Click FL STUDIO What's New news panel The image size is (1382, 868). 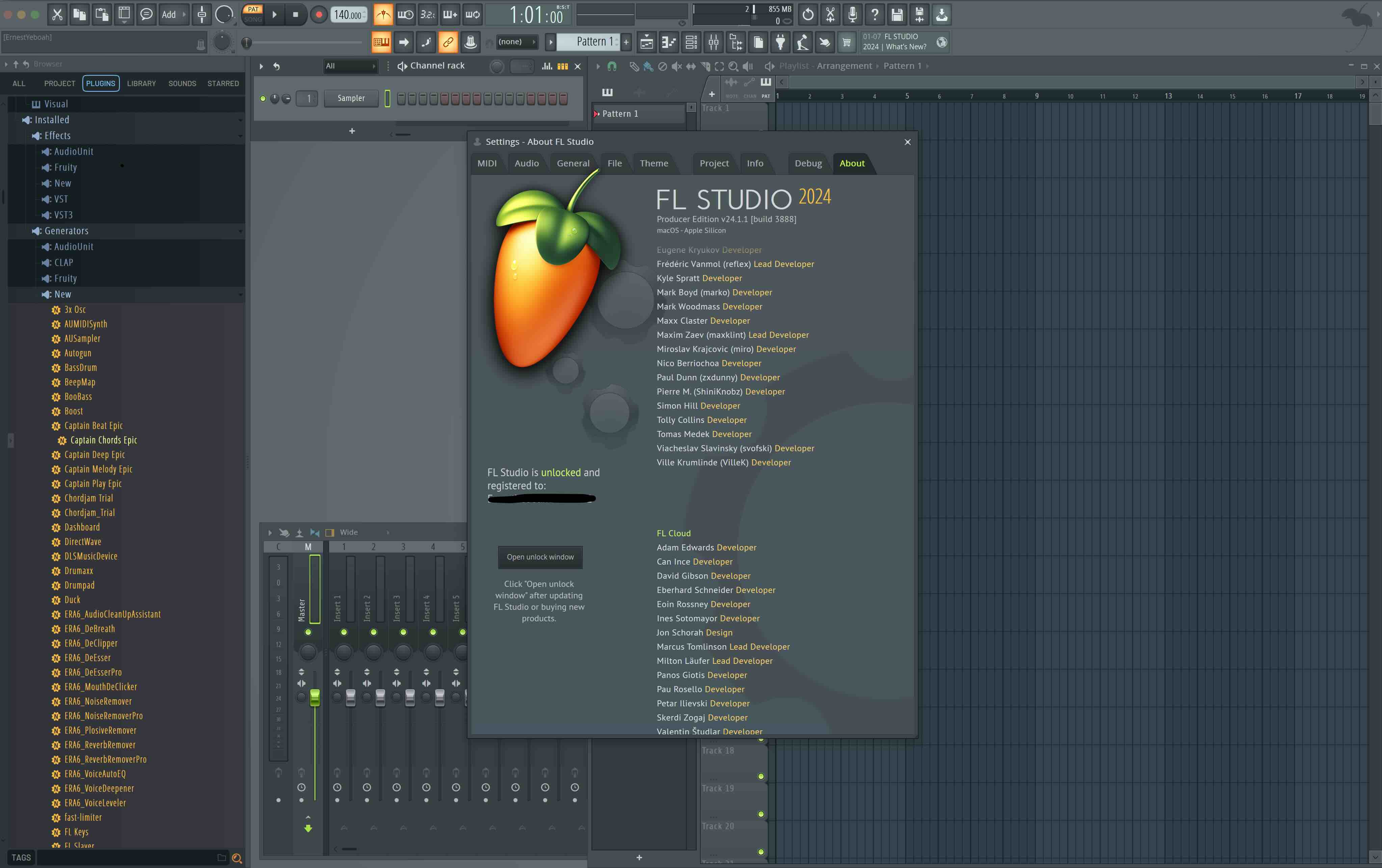point(906,42)
